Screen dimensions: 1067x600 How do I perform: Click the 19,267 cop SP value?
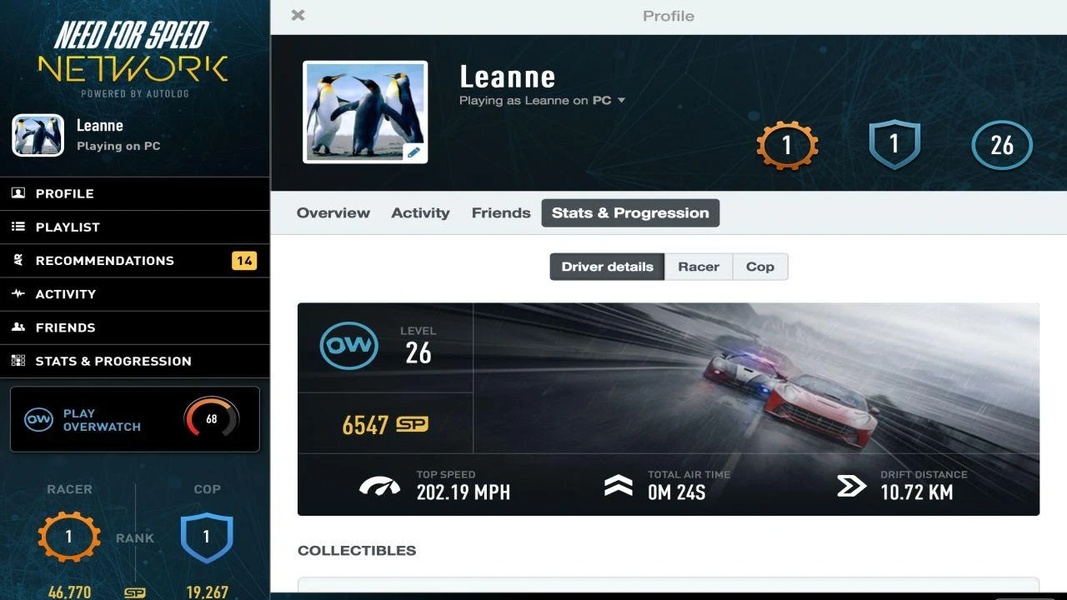pyautogui.click(x=207, y=592)
